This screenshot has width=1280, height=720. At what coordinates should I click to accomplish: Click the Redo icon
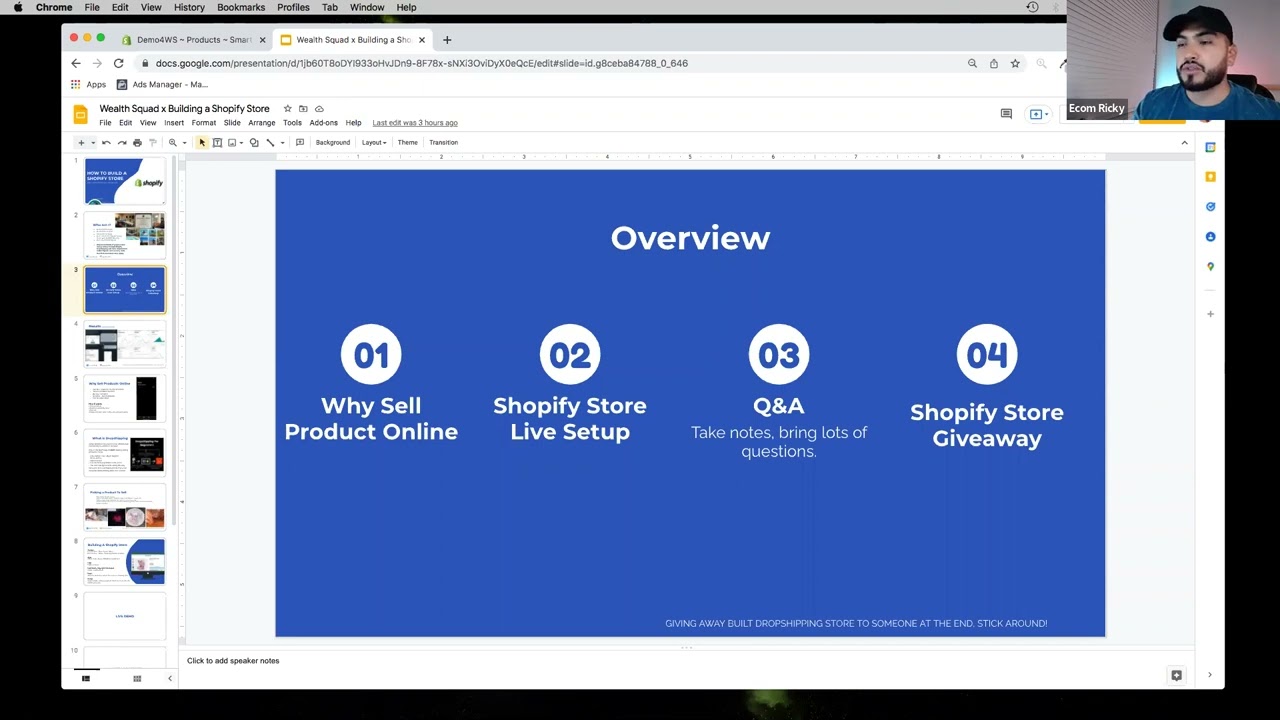tap(122, 143)
